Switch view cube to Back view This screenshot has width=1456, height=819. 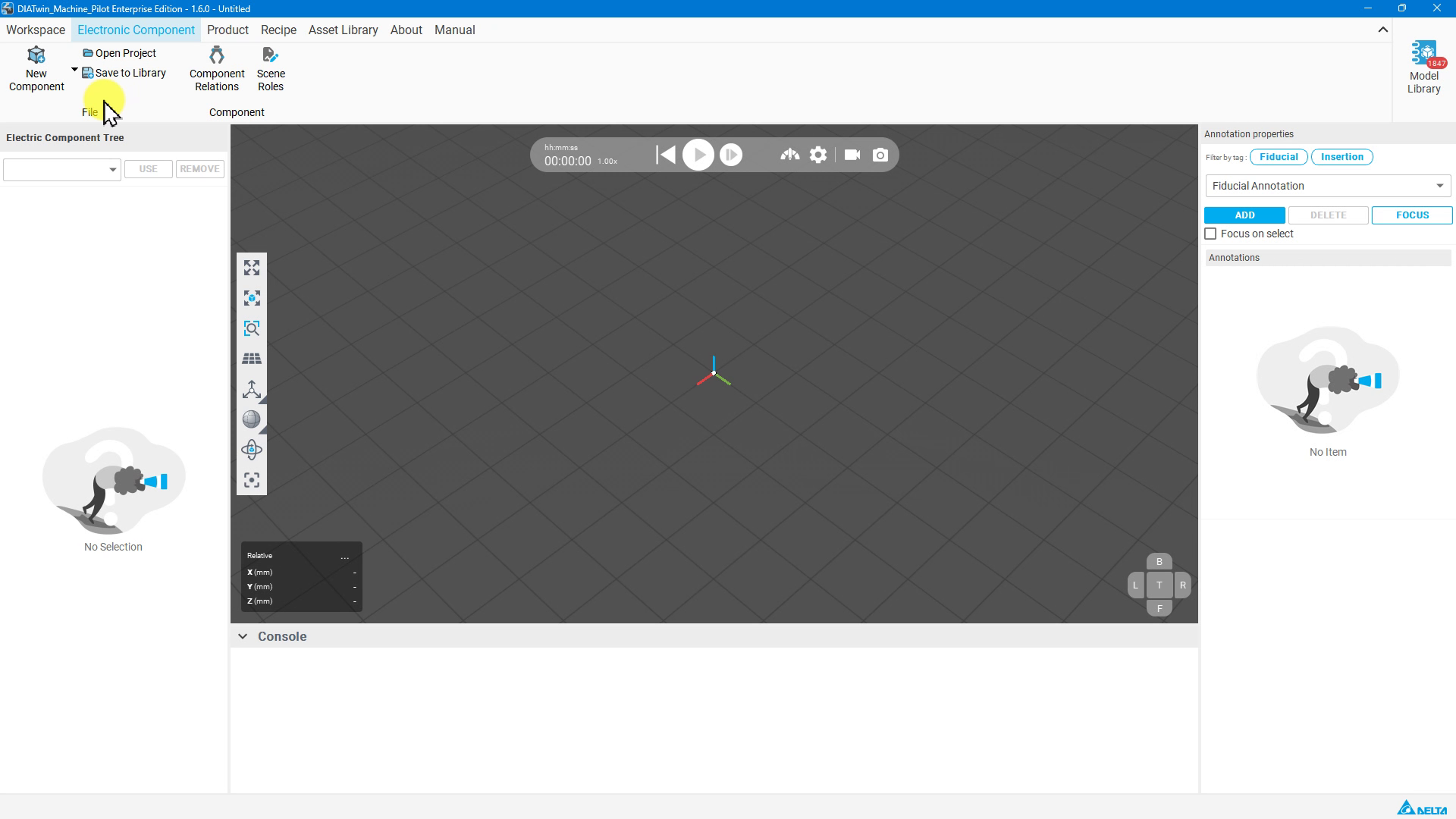click(x=1159, y=562)
